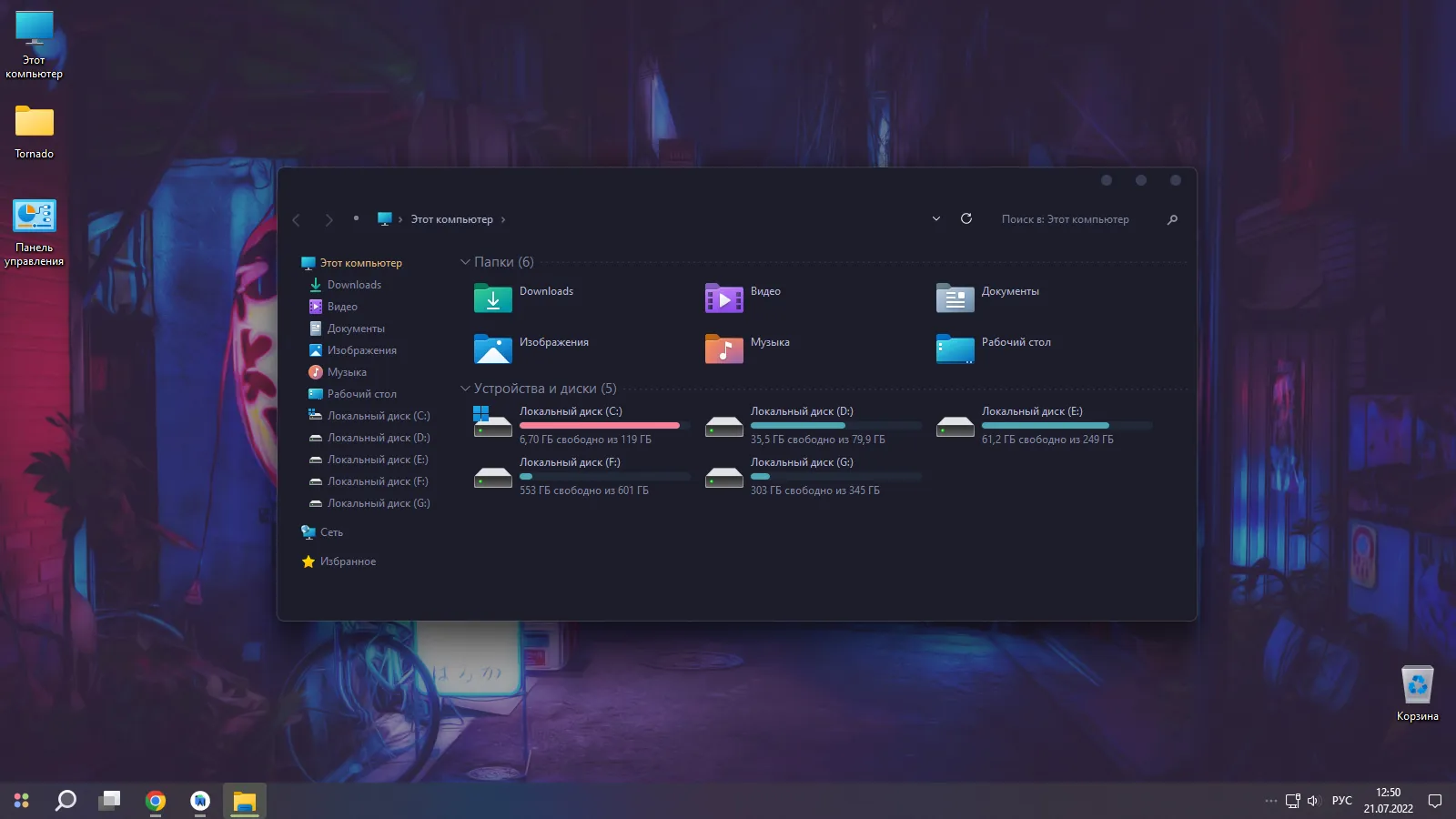Click the D: drive usage bar

(835, 425)
